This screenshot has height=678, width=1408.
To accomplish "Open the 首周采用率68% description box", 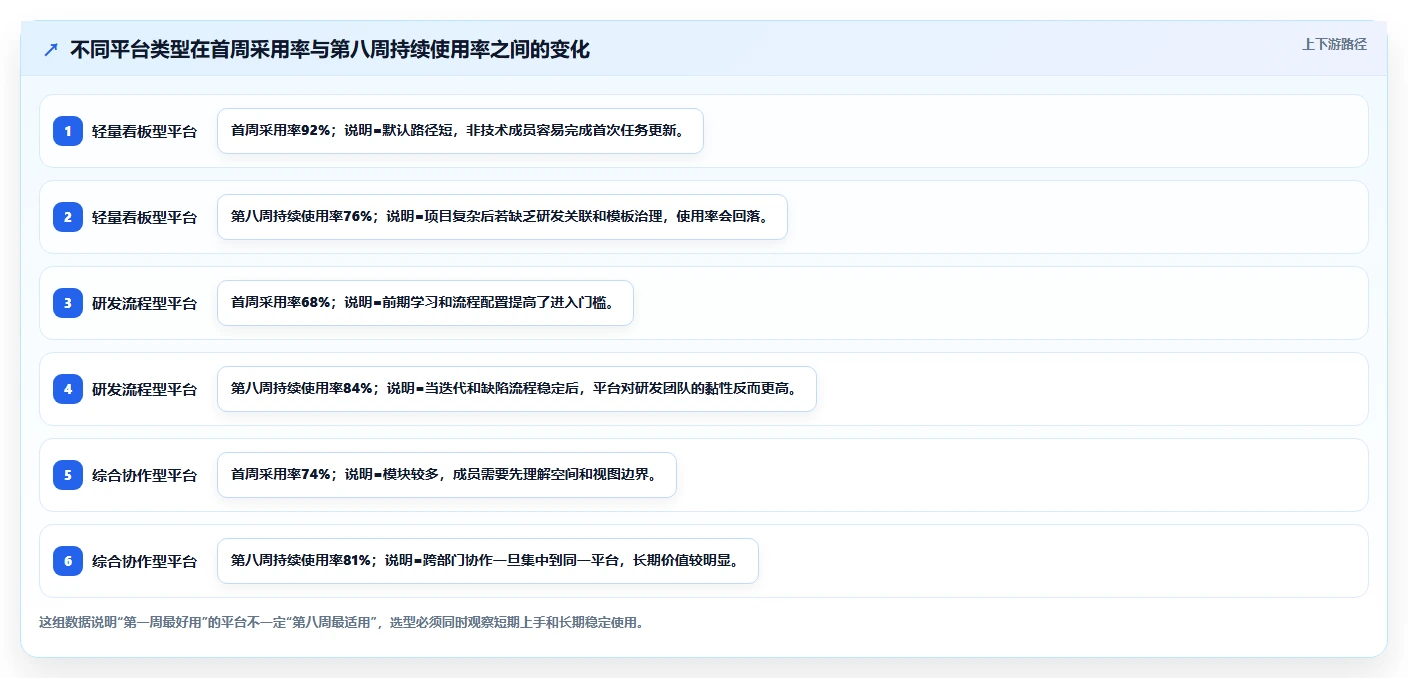I will [x=425, y=303].
